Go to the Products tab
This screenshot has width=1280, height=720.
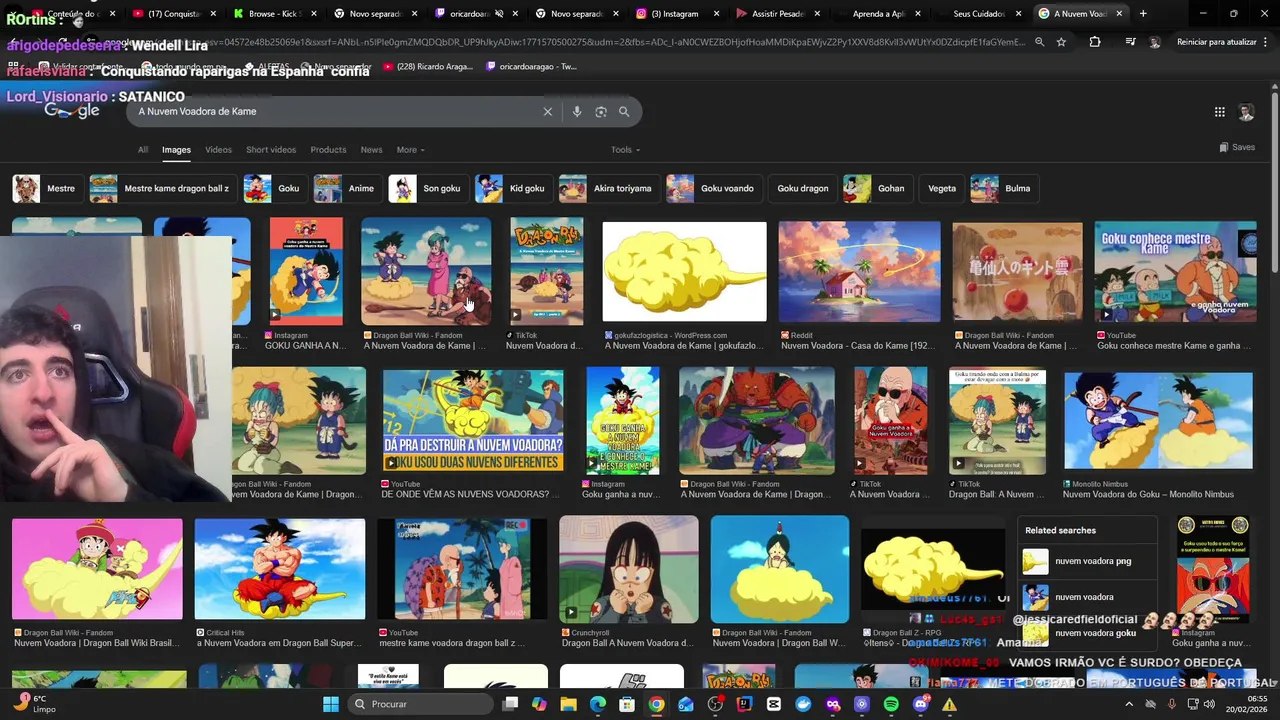point(328,150)
